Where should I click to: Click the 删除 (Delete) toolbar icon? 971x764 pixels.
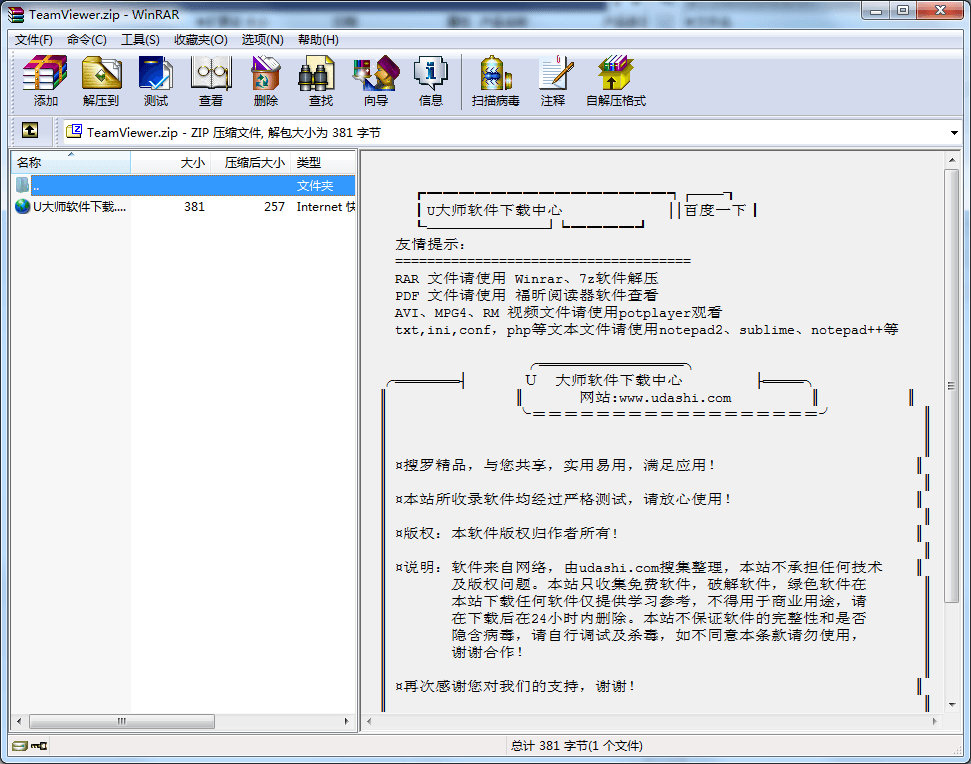click(x=266, y=80)
